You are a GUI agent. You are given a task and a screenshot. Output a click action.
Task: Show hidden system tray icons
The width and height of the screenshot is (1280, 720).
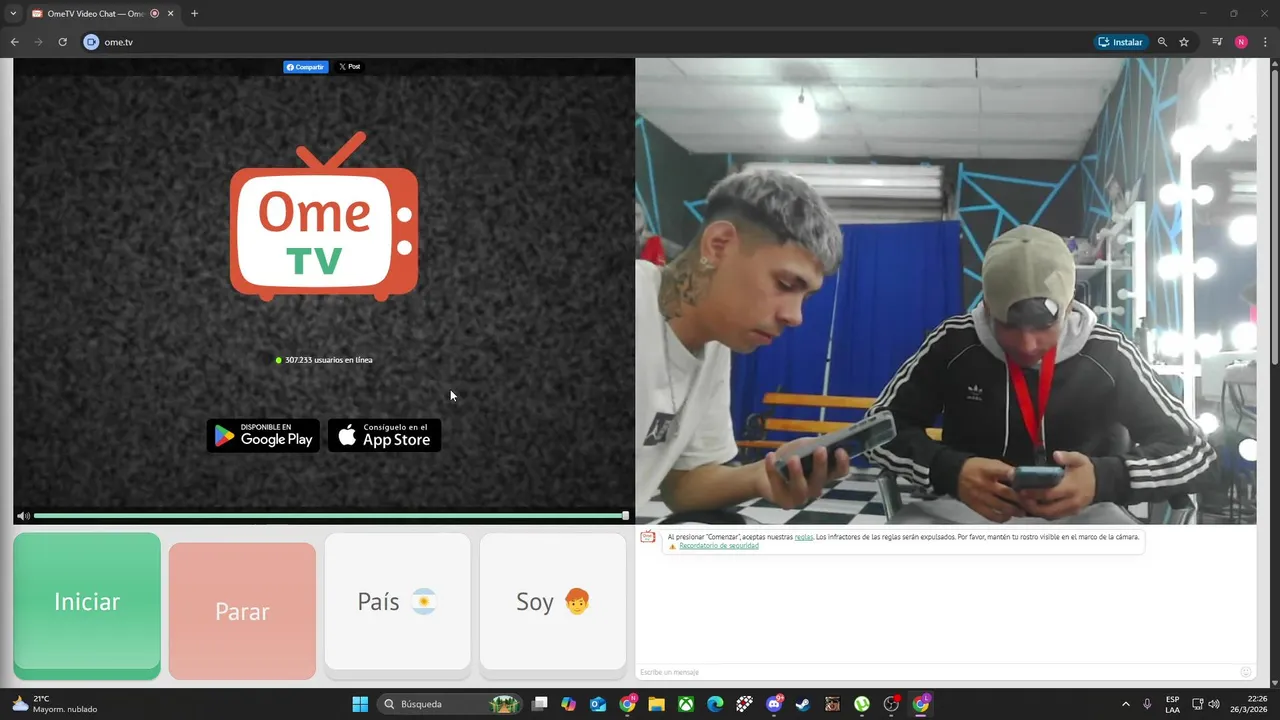pyautogui.click(x=1125, y=704)
